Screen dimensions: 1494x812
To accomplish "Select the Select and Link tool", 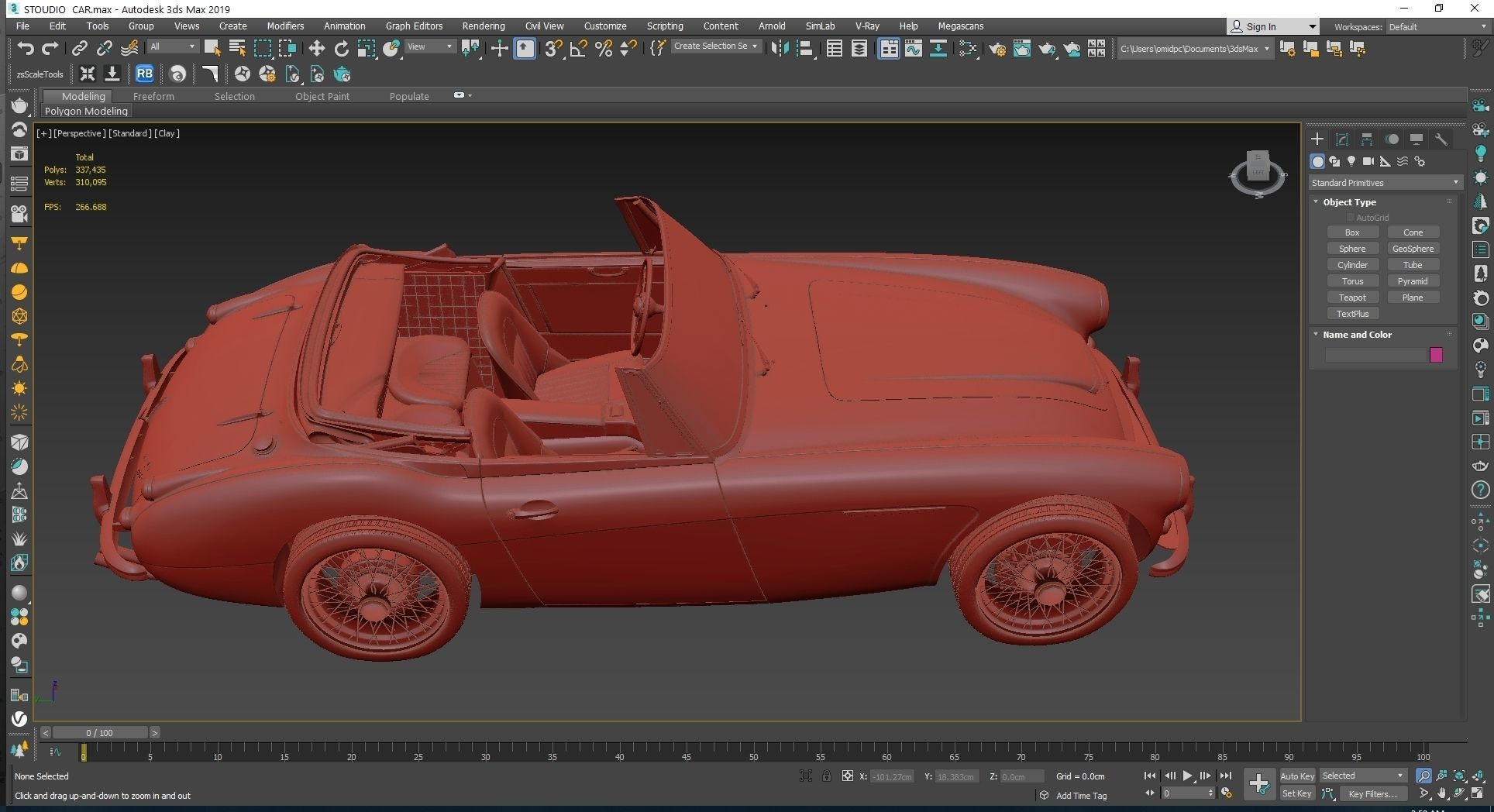I will coord(79,48).
